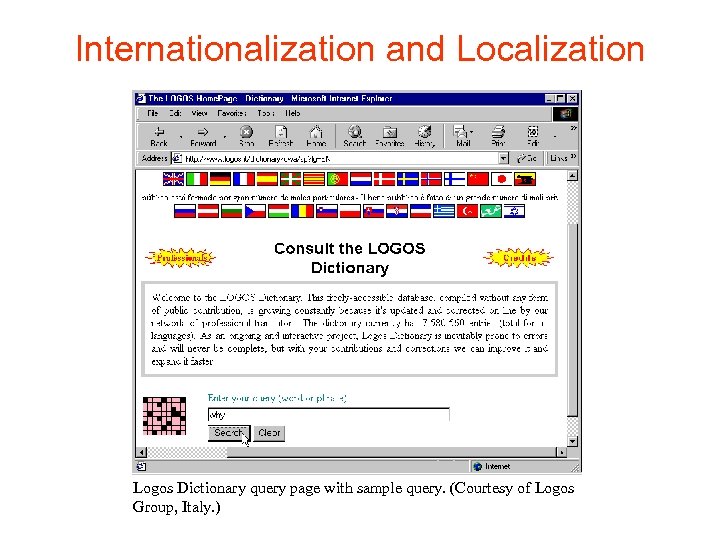Select the Israeli flag
Viewport: 720px width, 540px height.
click(514, 211)
